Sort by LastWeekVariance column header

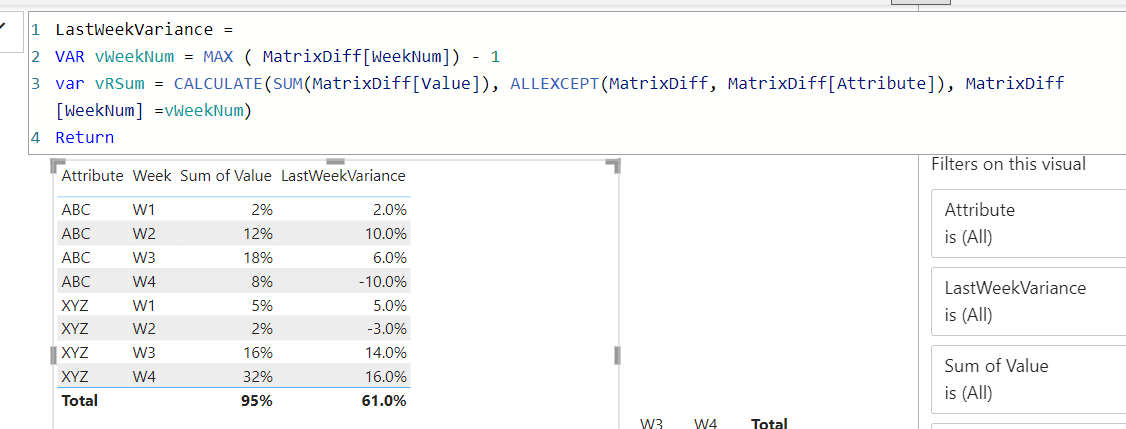343,175
